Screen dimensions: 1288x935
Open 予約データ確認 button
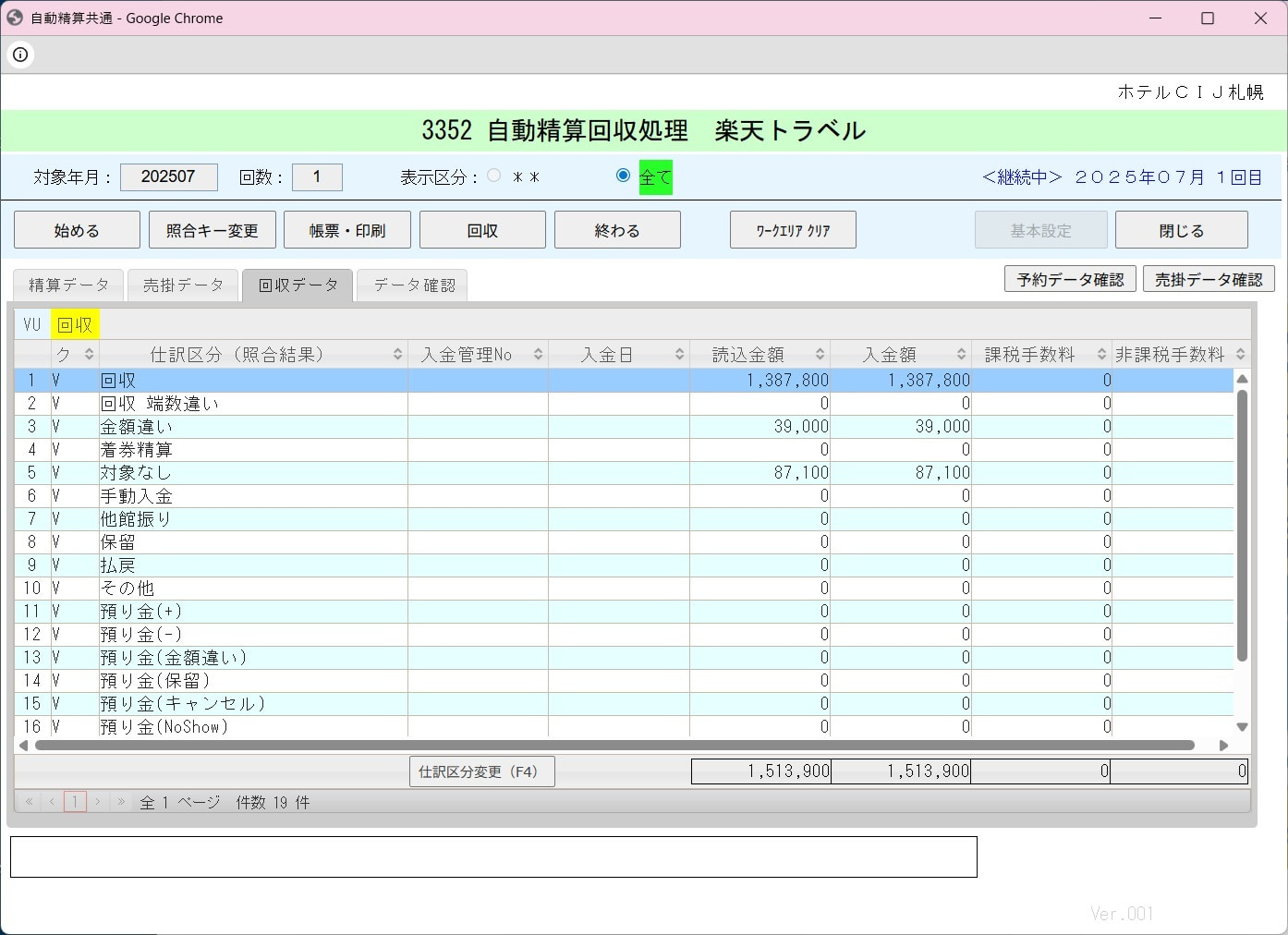coord(1071,279)
